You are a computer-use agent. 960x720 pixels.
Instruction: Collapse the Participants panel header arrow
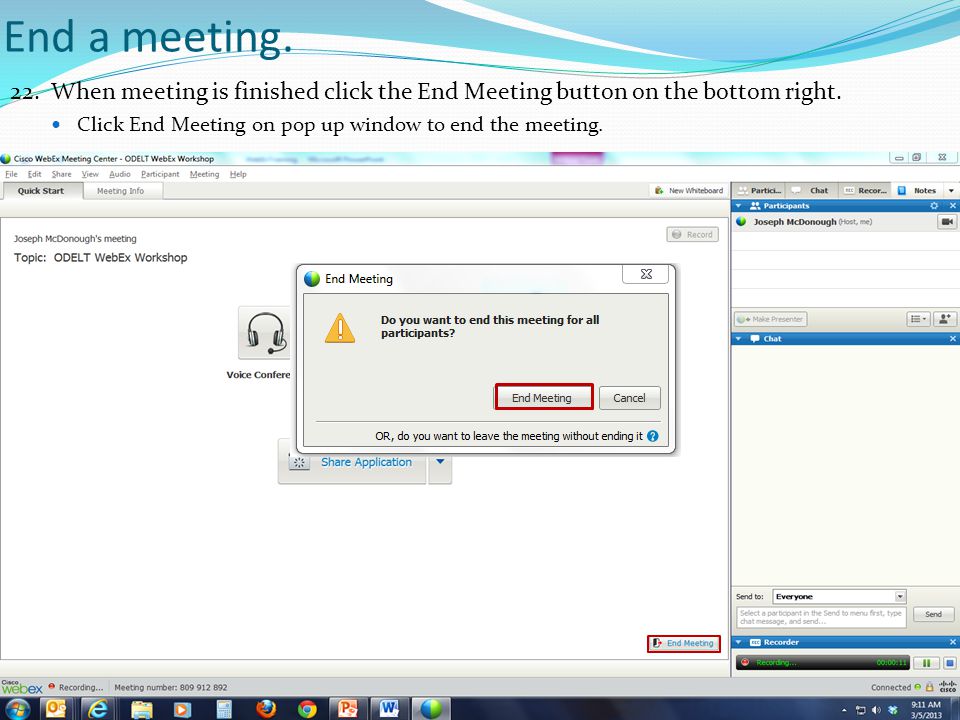click(738, 206)
